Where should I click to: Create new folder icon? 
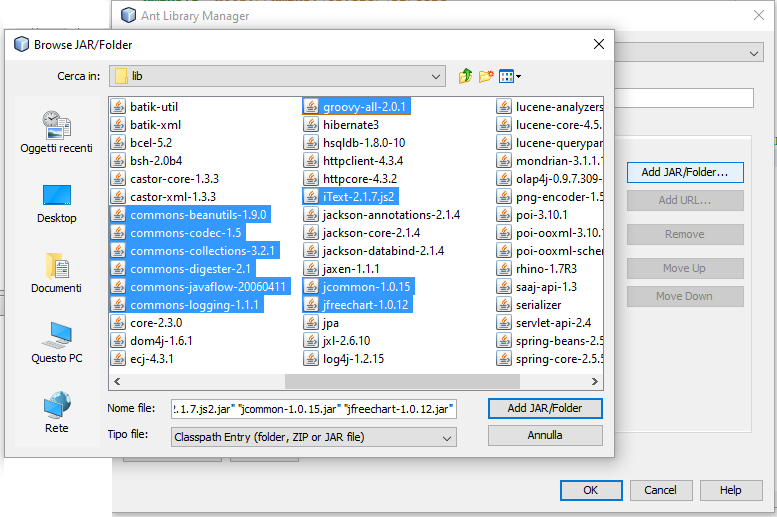pyautogui.click(x=486, y=76)
